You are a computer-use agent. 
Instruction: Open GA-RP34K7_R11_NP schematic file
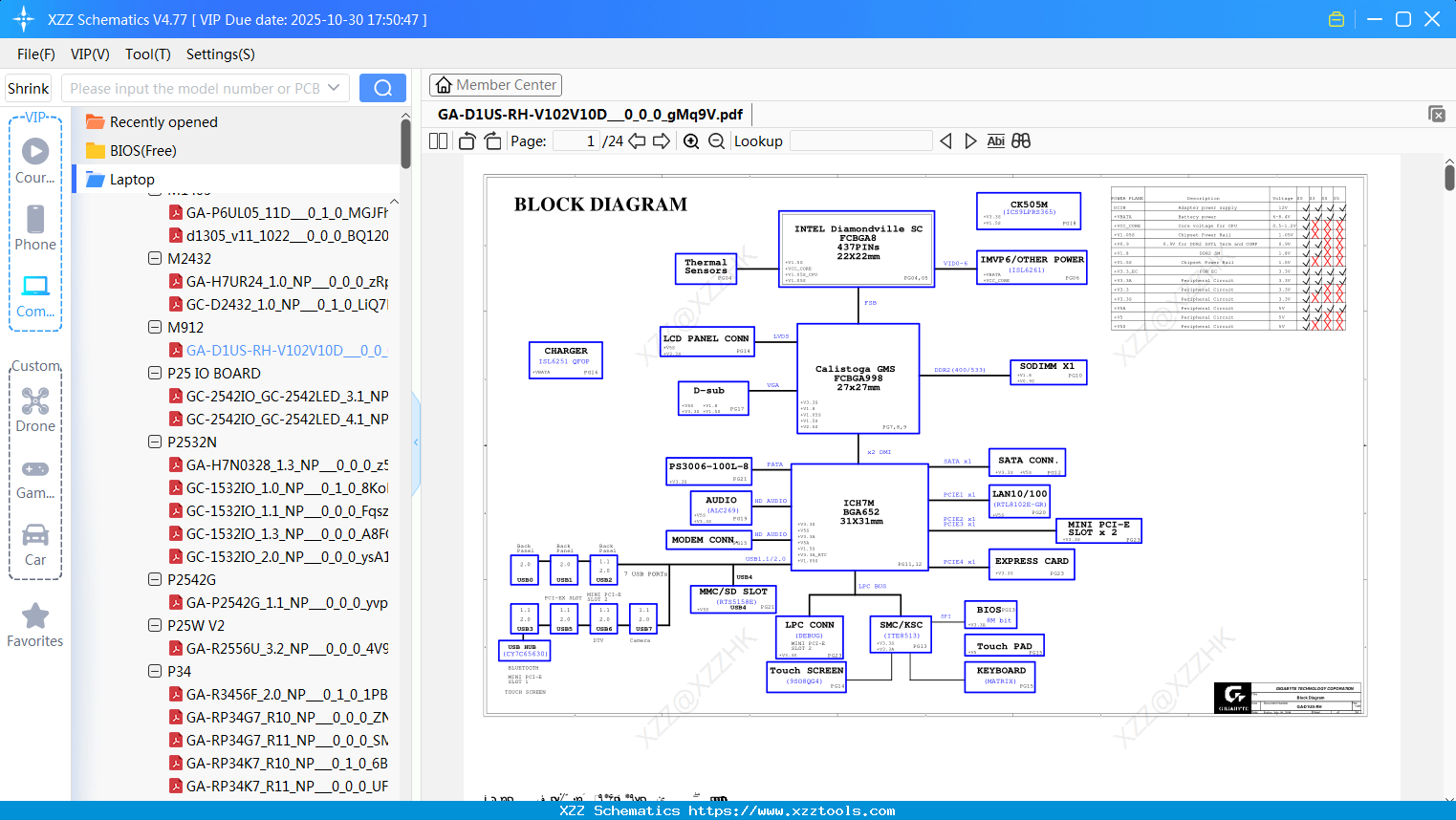[x=279, y=787]
